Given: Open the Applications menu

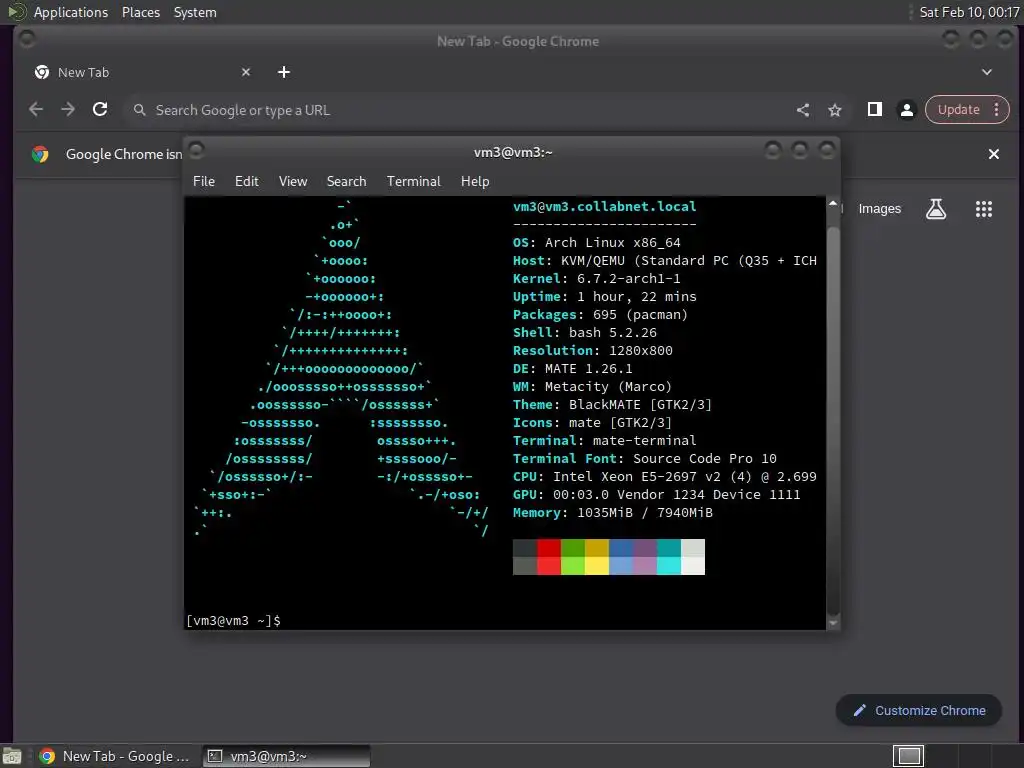Looking at the screenshot, I should coord(71,12).
